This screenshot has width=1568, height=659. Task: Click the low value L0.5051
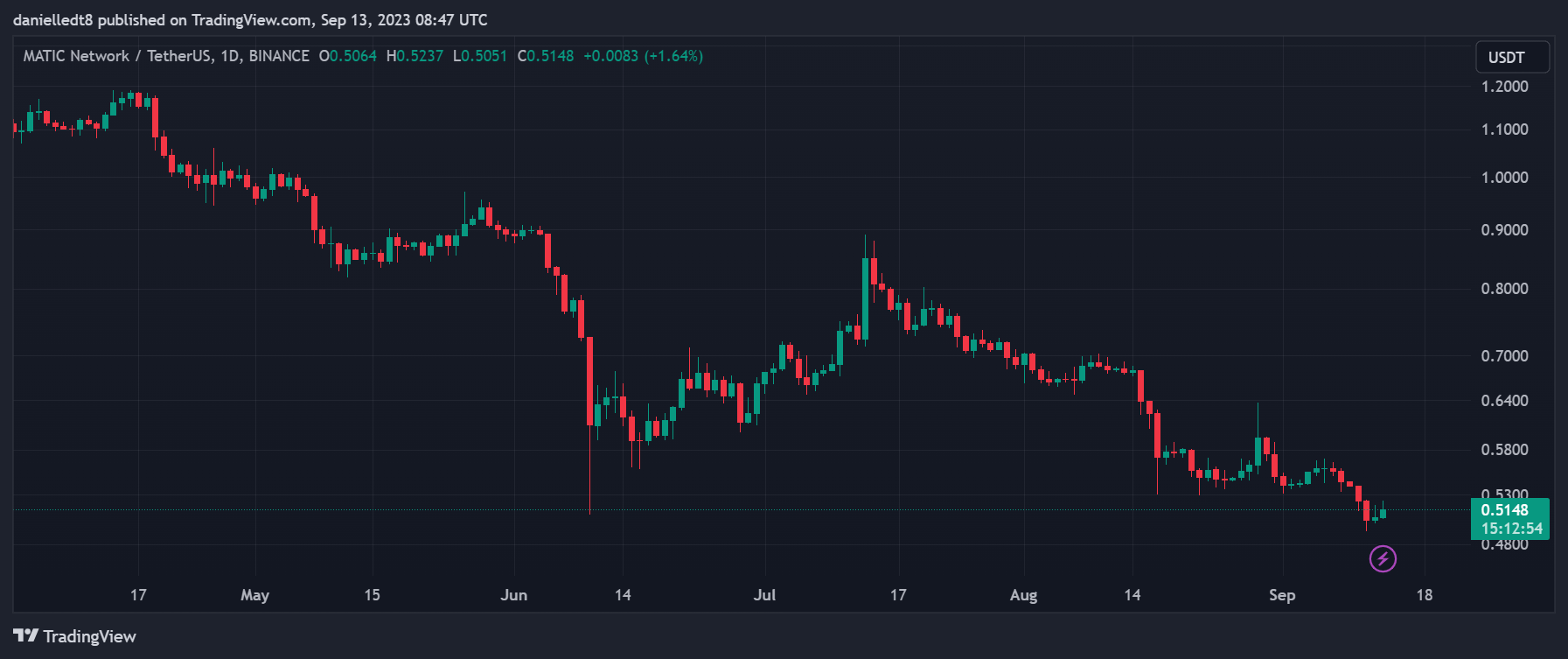pos(480,56)
